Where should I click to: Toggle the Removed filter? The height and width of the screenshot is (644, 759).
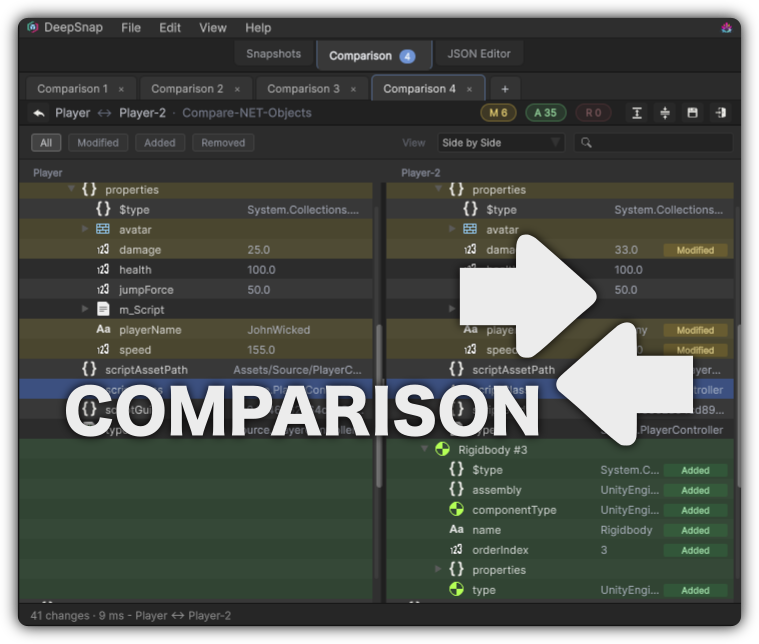pyautogui.click(x=223, y=143)
